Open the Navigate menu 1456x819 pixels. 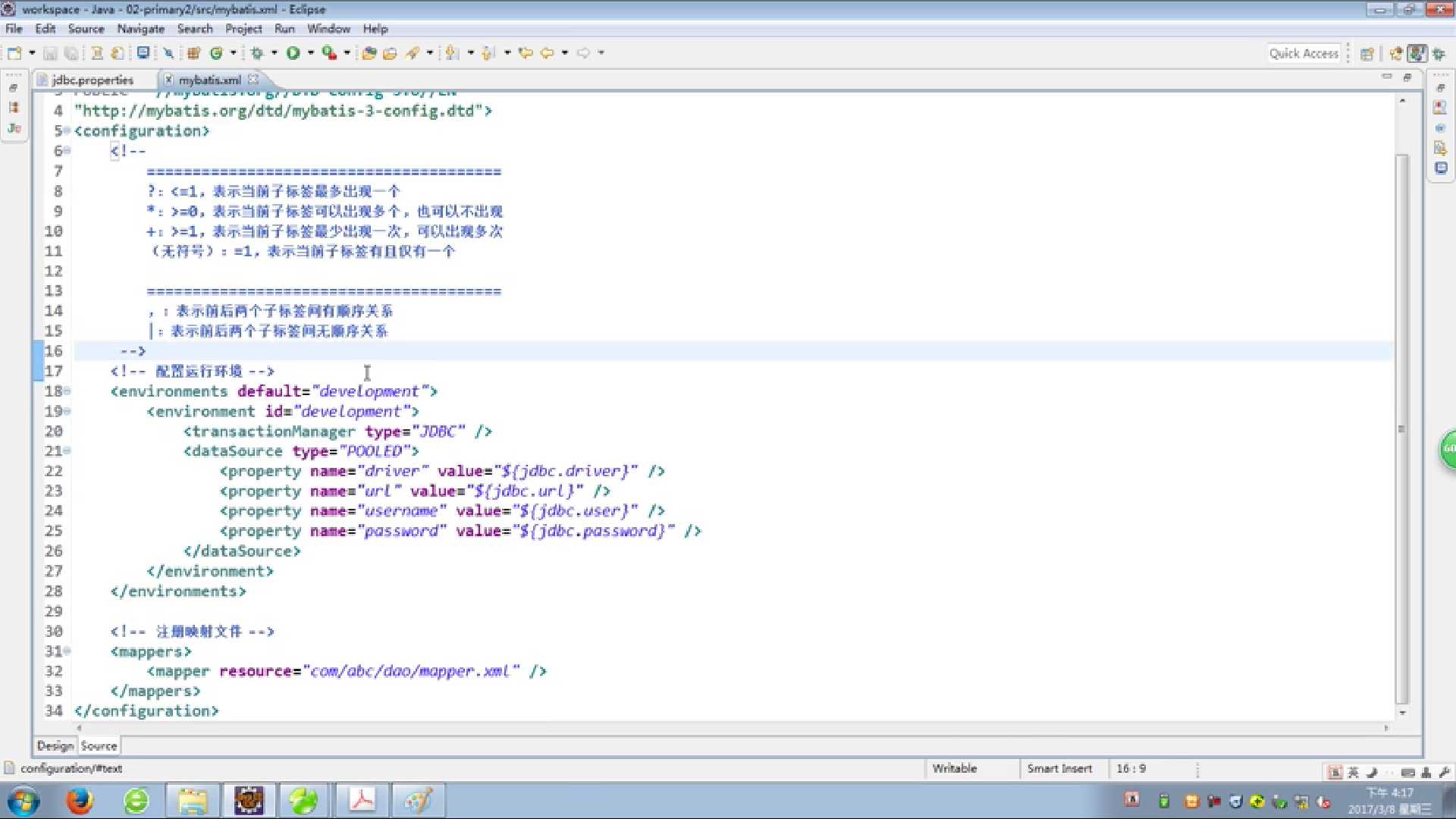click(140, 29)
